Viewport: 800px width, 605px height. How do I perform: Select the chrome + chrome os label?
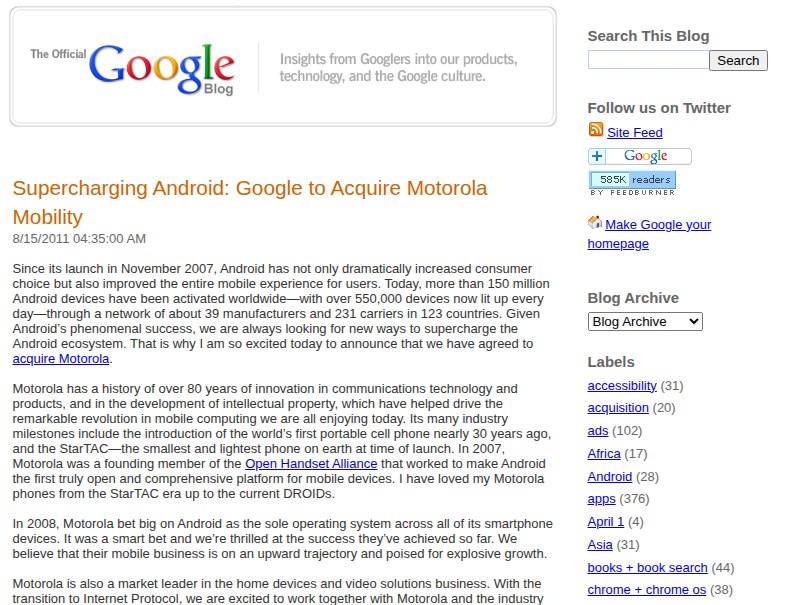pos(647,590)
